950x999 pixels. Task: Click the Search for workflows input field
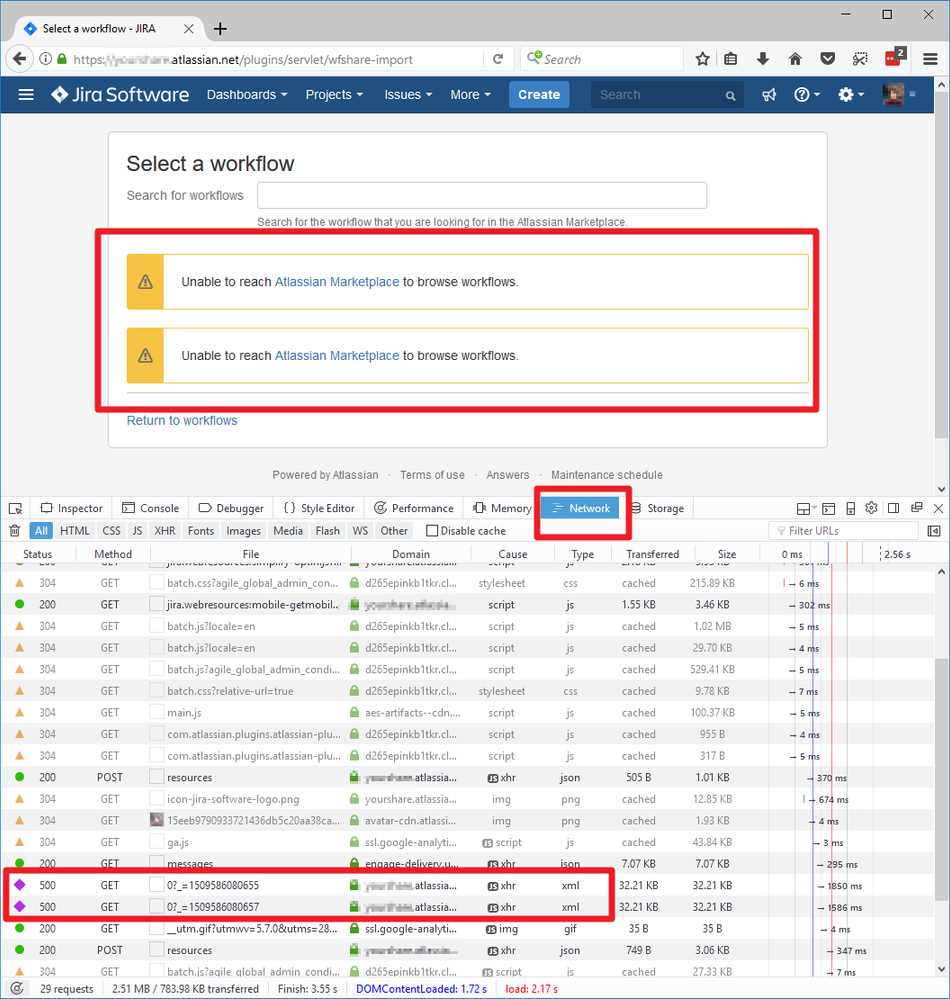pos(482,195)
